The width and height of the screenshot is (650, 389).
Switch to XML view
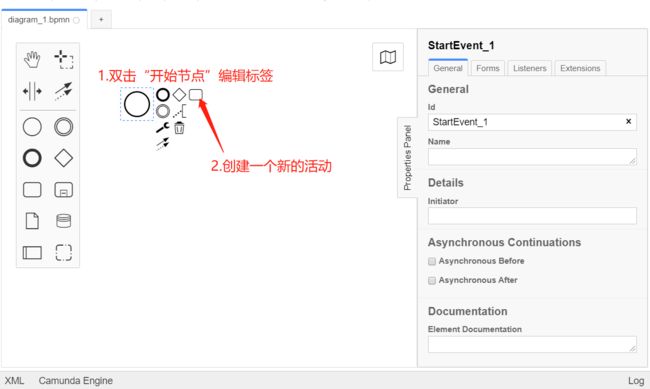[x=14, y=381]
